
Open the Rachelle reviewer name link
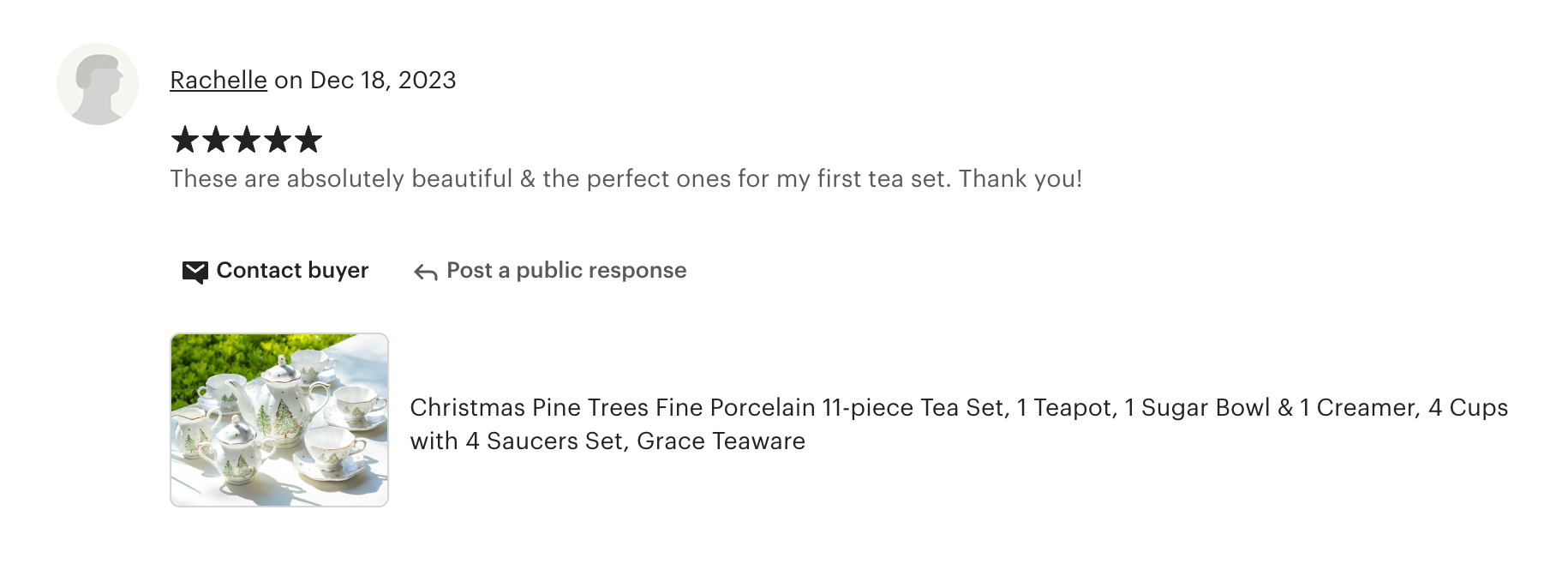pos(218,80)
